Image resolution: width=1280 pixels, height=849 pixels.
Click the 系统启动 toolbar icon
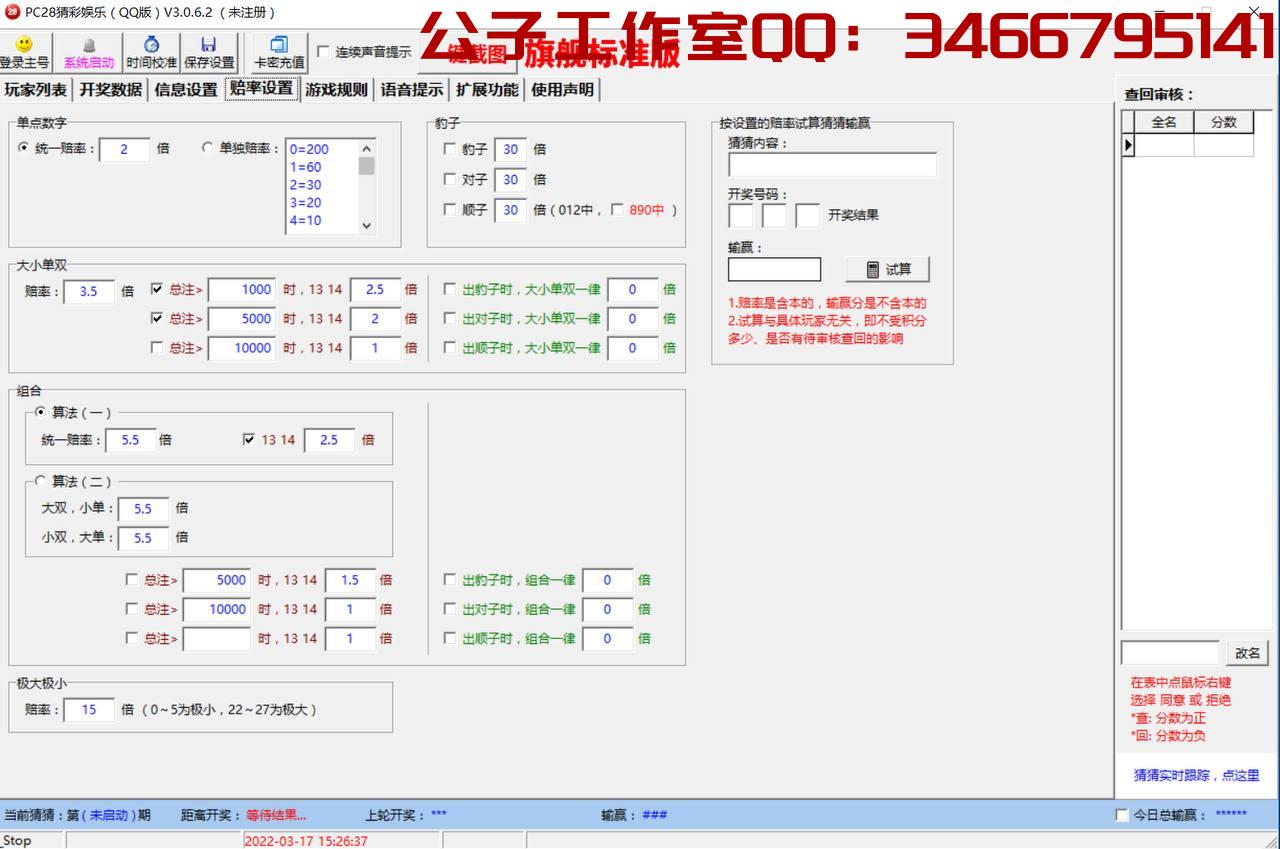[89, 52]
